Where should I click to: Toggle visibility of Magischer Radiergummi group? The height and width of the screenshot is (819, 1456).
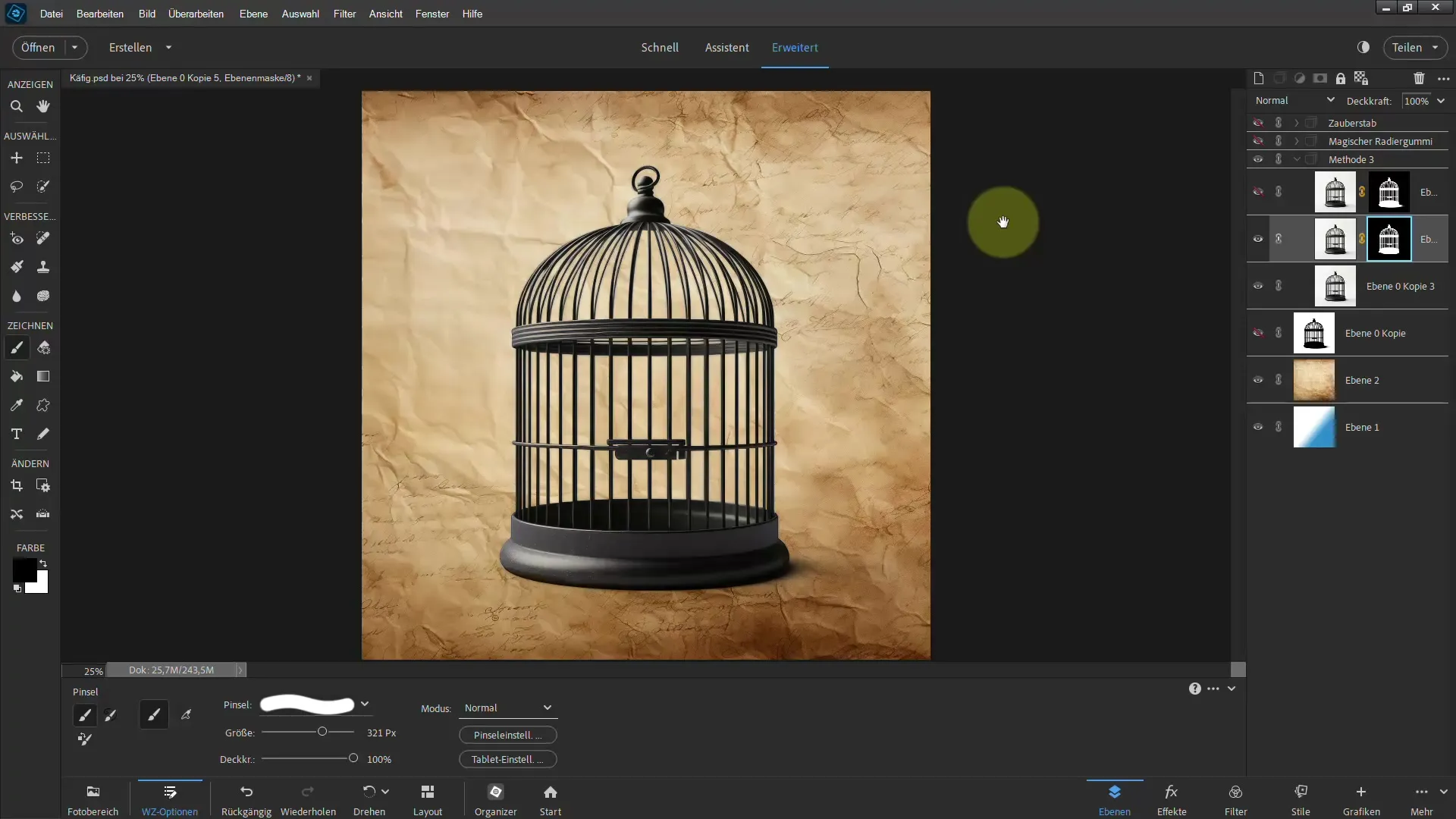tap(1258, 141)
